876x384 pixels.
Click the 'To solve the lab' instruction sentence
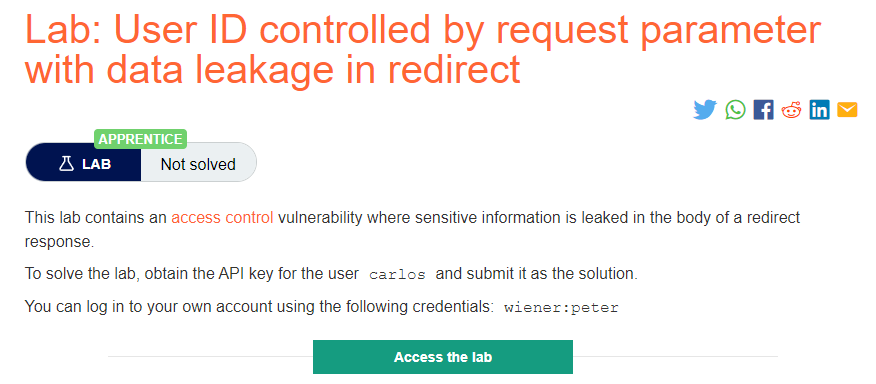pyautogui.click(x=331, y=274)
